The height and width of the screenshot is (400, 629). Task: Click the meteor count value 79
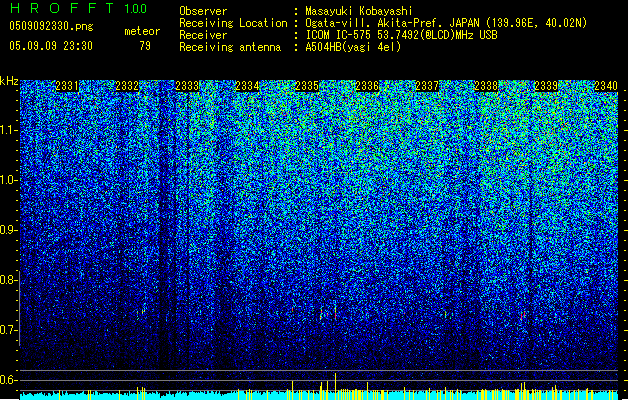(x=145, y=46)
